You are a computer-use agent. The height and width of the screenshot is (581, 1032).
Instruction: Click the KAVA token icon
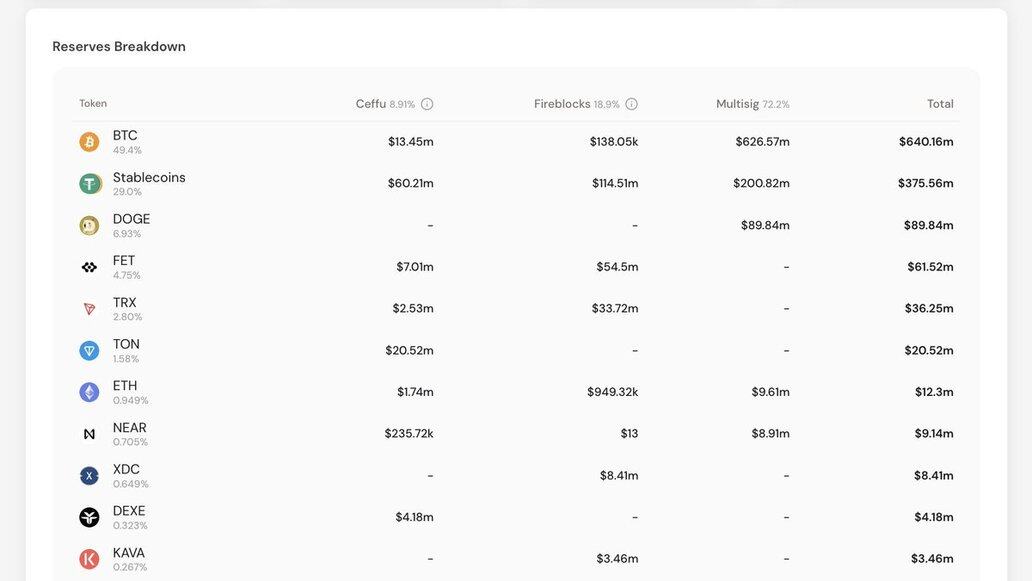tap(90, 559)
